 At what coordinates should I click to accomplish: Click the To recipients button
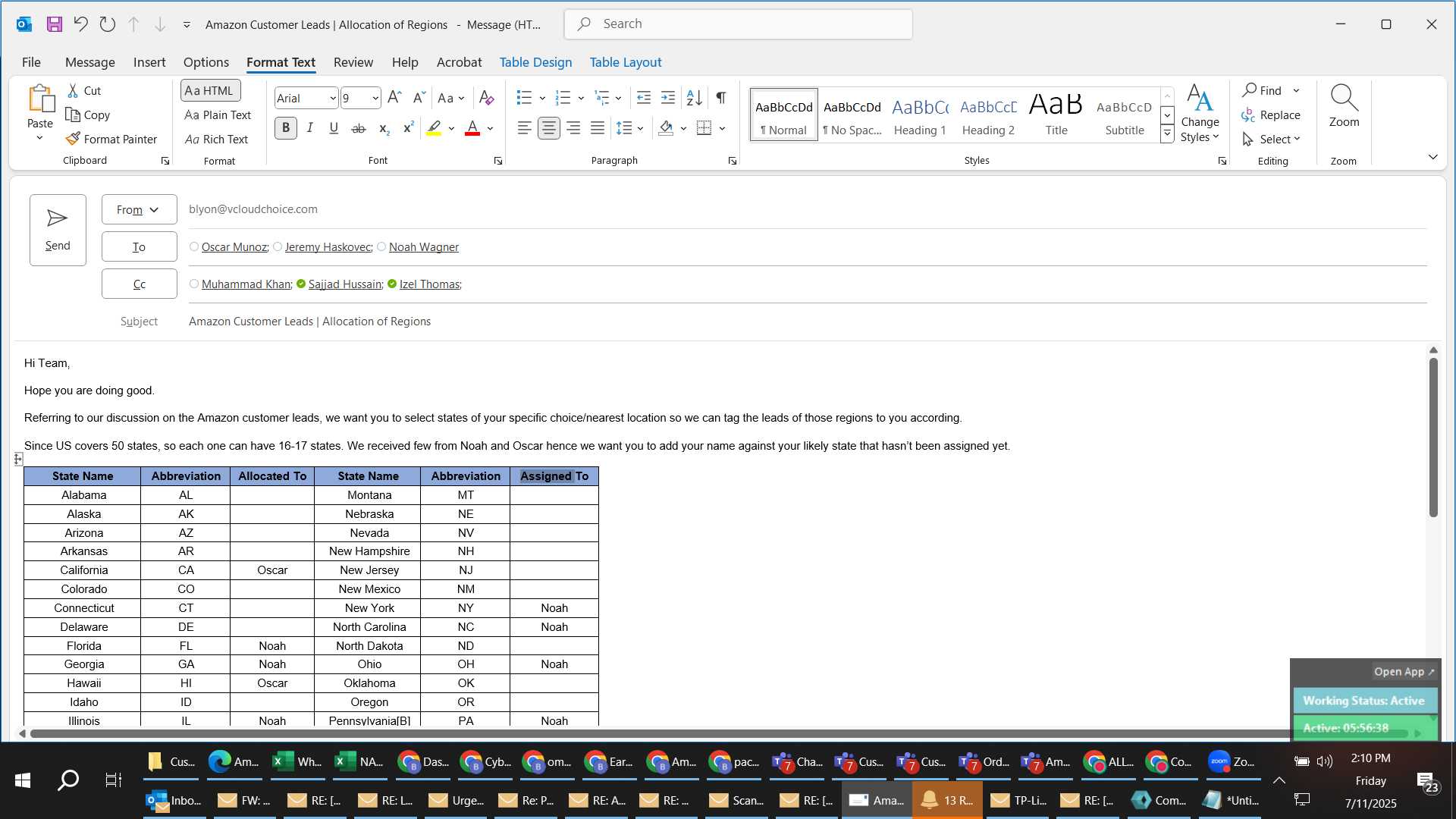139,246
